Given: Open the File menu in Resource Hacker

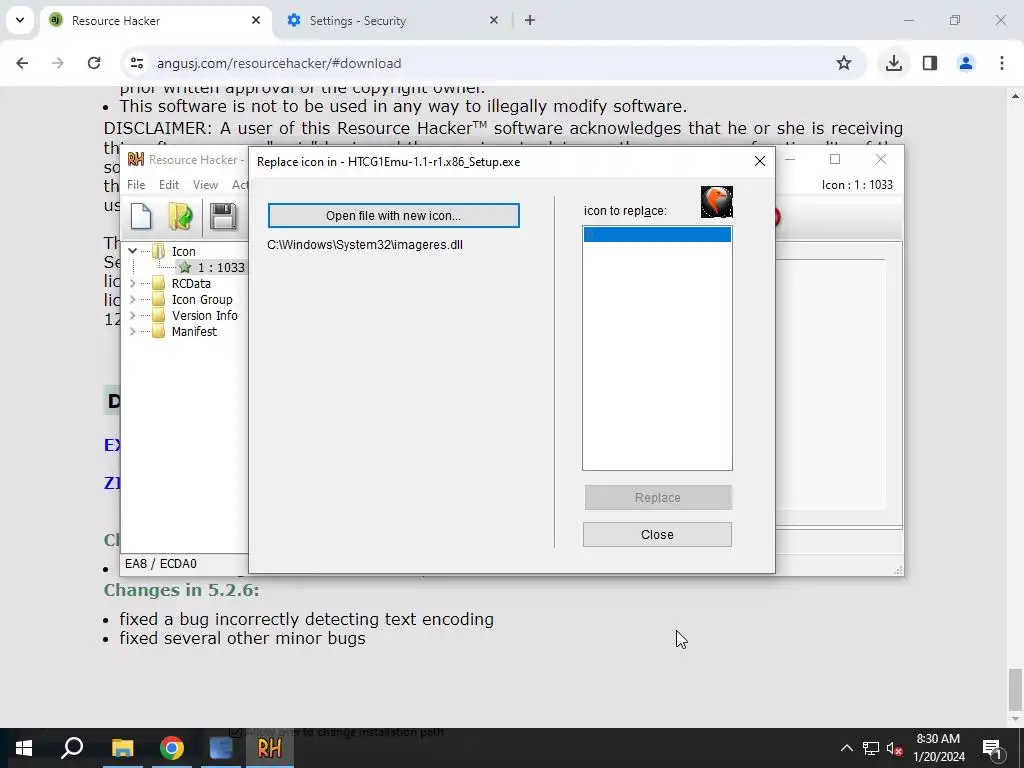Looking at the screenshot, I should click(x=136, y=185).
